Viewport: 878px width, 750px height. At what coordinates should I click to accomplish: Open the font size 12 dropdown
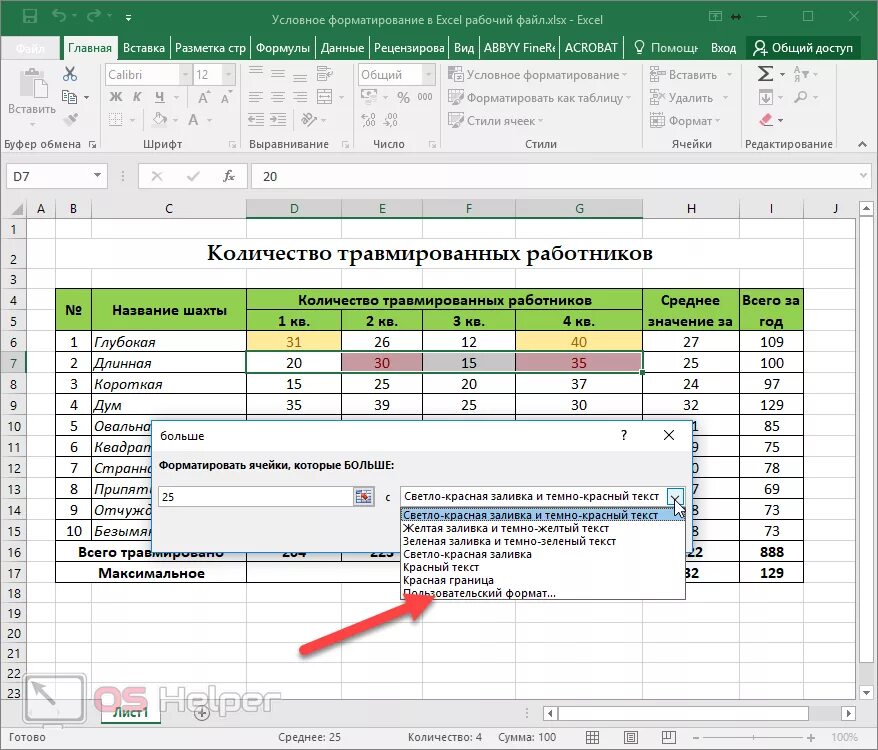click(228, 74)
